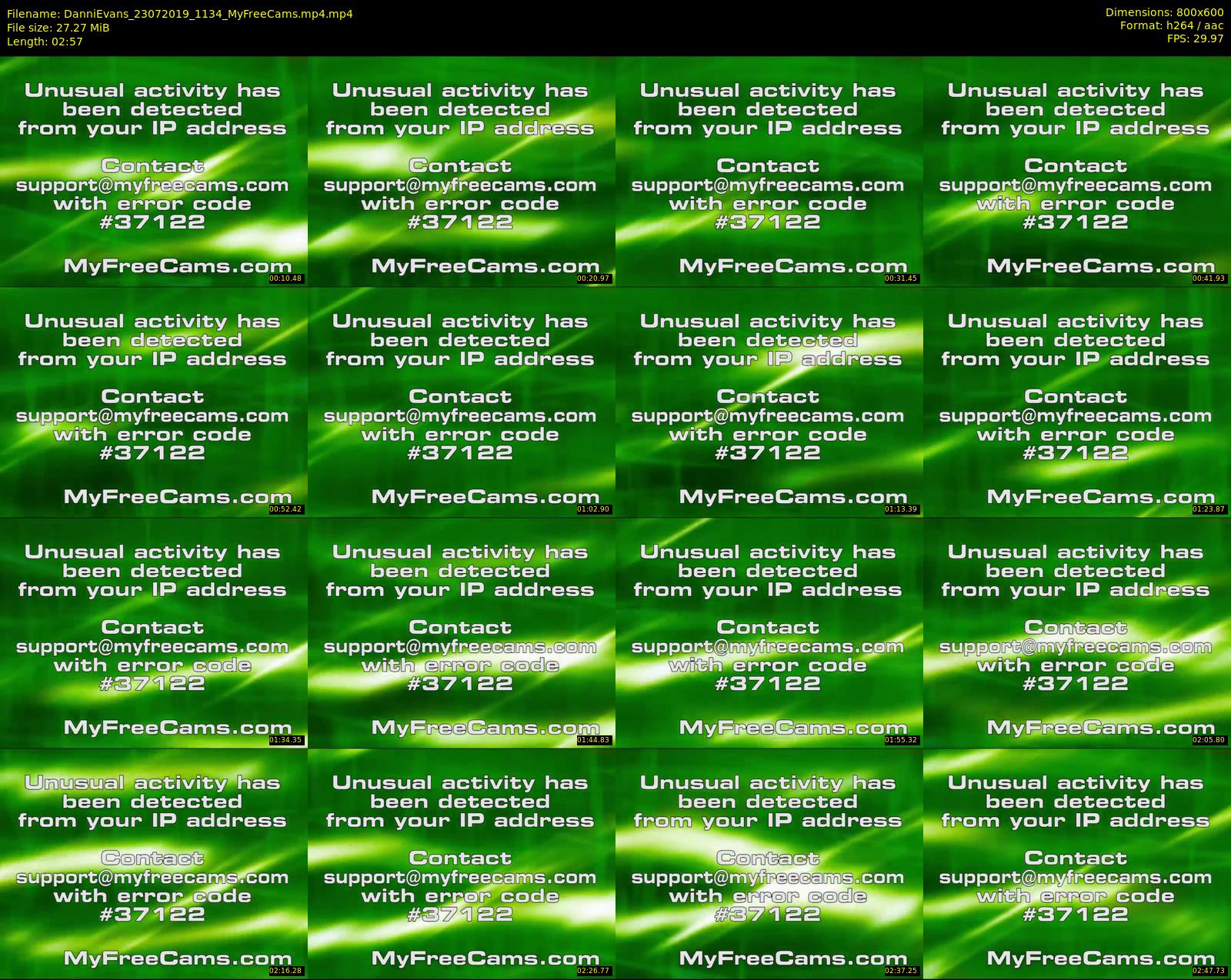Select the 'File size: 27.27 MiB' text
This screenshot has height=980, width=1231.
(58, 28)
